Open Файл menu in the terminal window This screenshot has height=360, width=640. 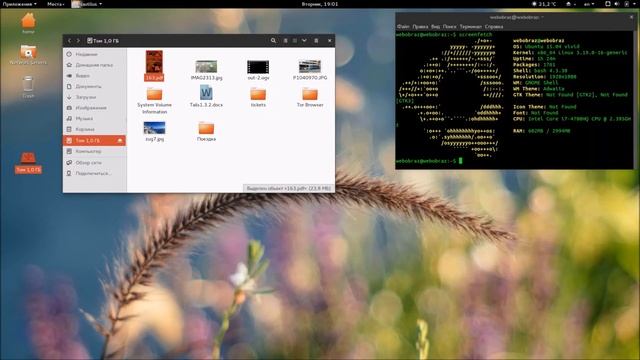[x=403, y=27]
